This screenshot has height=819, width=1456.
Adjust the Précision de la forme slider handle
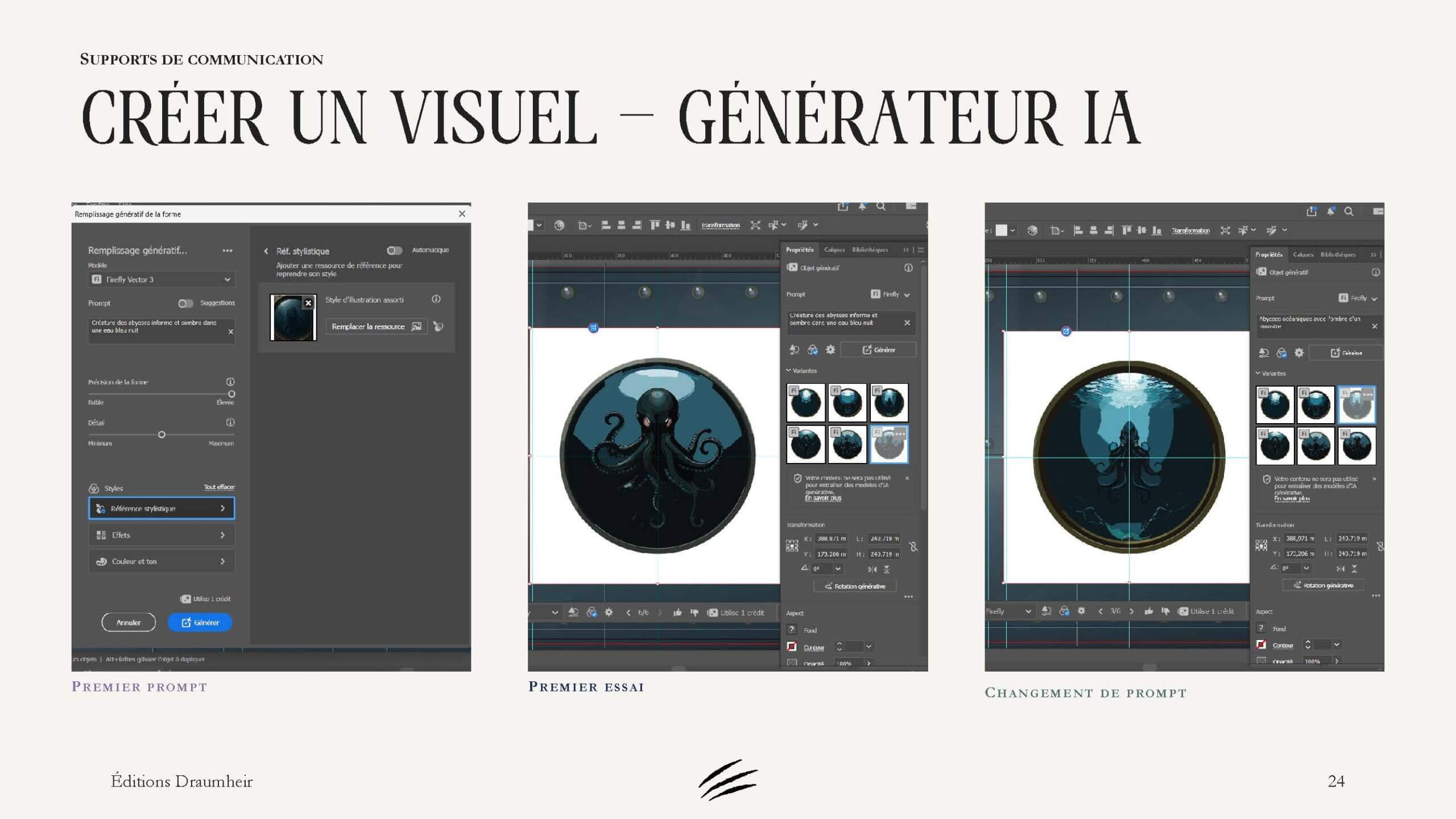click(x=231, y=394)
